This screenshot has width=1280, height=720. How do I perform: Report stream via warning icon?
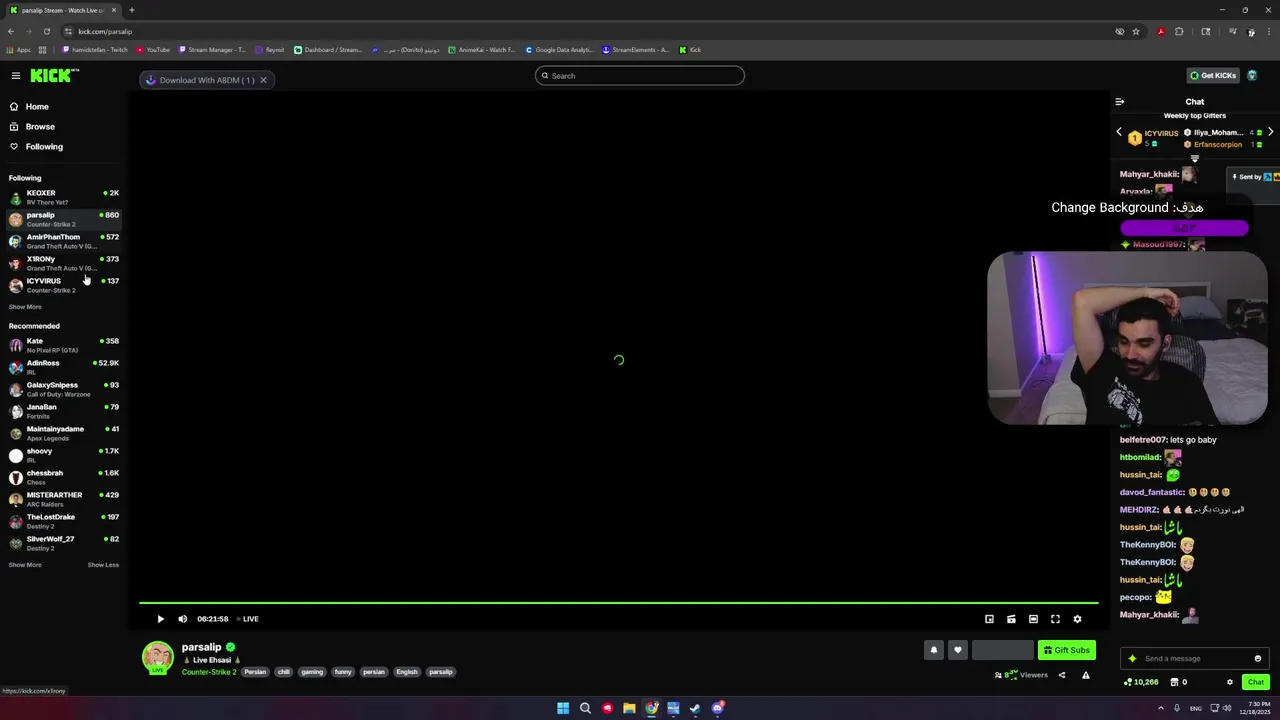(1086, 675)
